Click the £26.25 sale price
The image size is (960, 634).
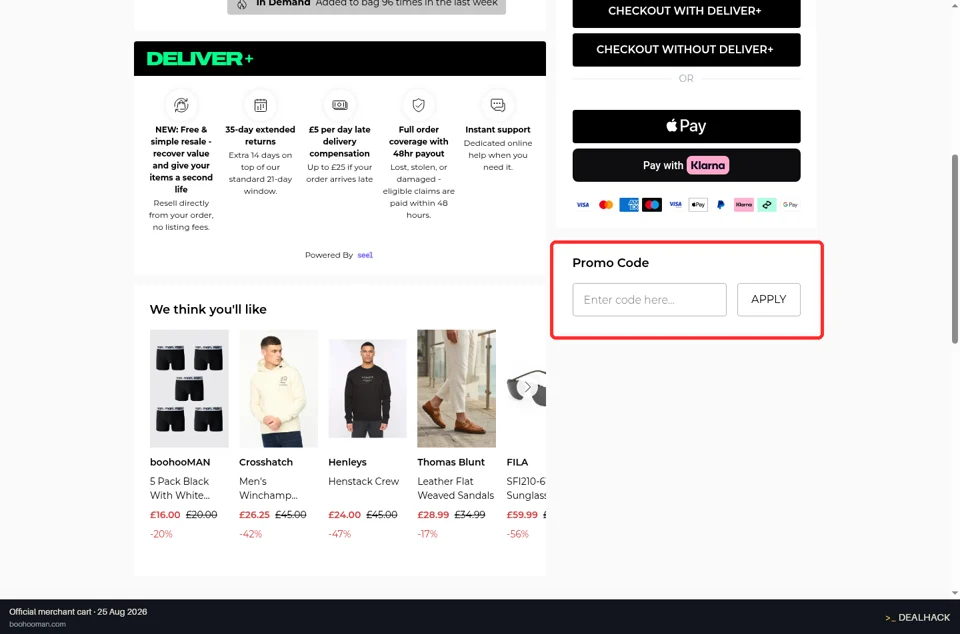coord(254,515)
